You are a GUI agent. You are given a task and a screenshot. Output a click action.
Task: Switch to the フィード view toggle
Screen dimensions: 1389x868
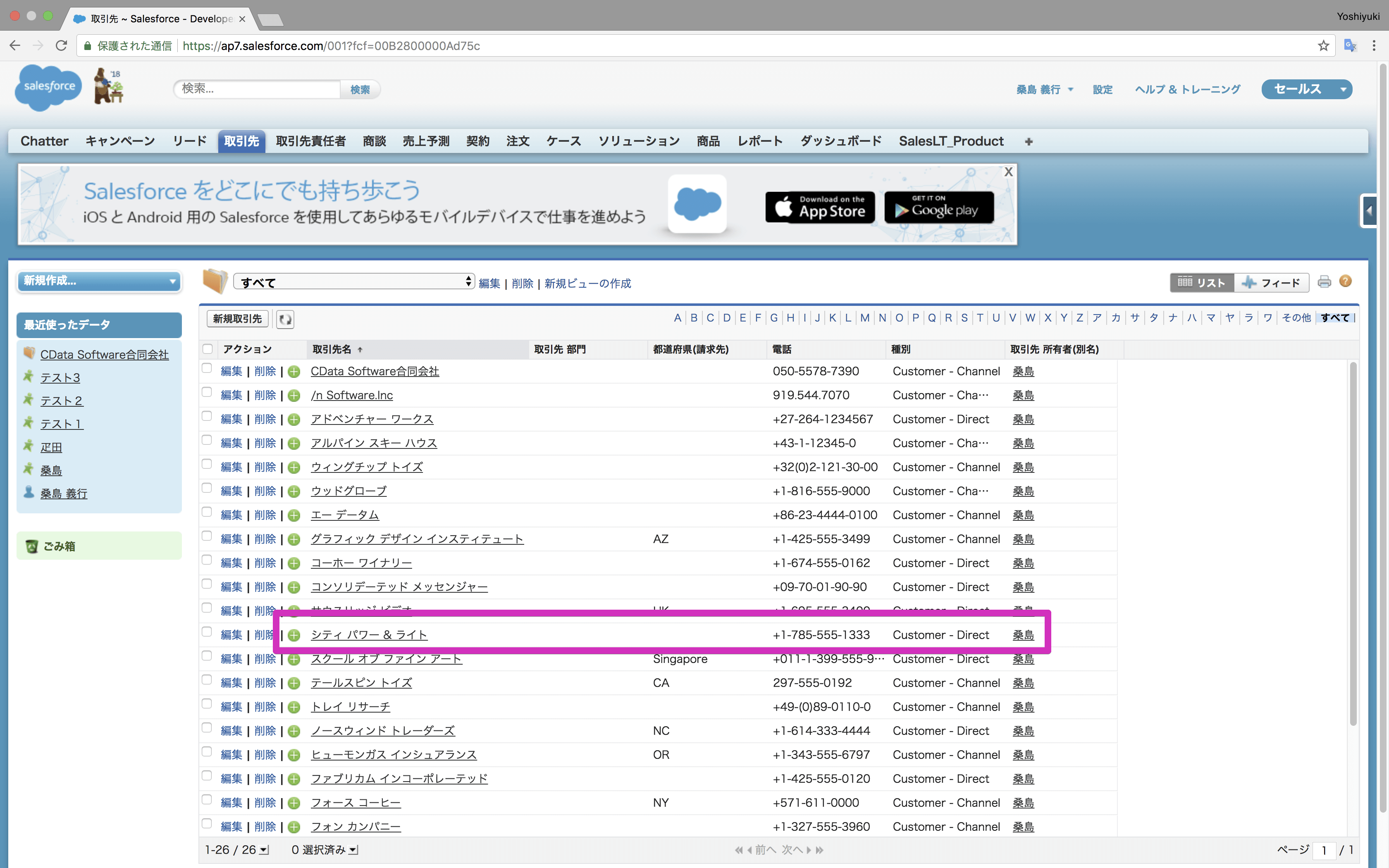pyautogui.click(x=1271, y=282)
